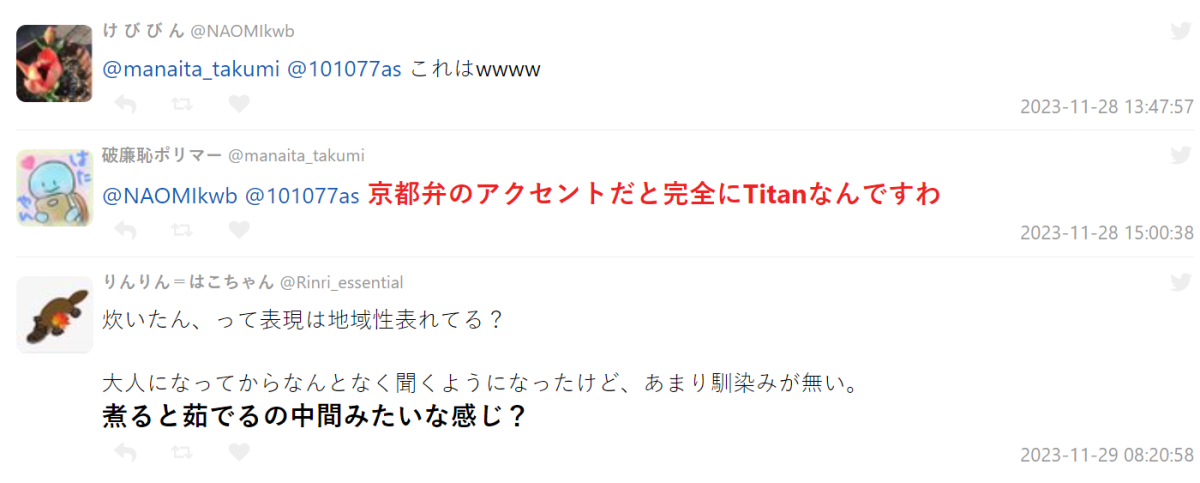Open りんりん＝はこちゃん's platypus avatar
This screenshot has width=1200, height=483.
(x=55, y=314)
